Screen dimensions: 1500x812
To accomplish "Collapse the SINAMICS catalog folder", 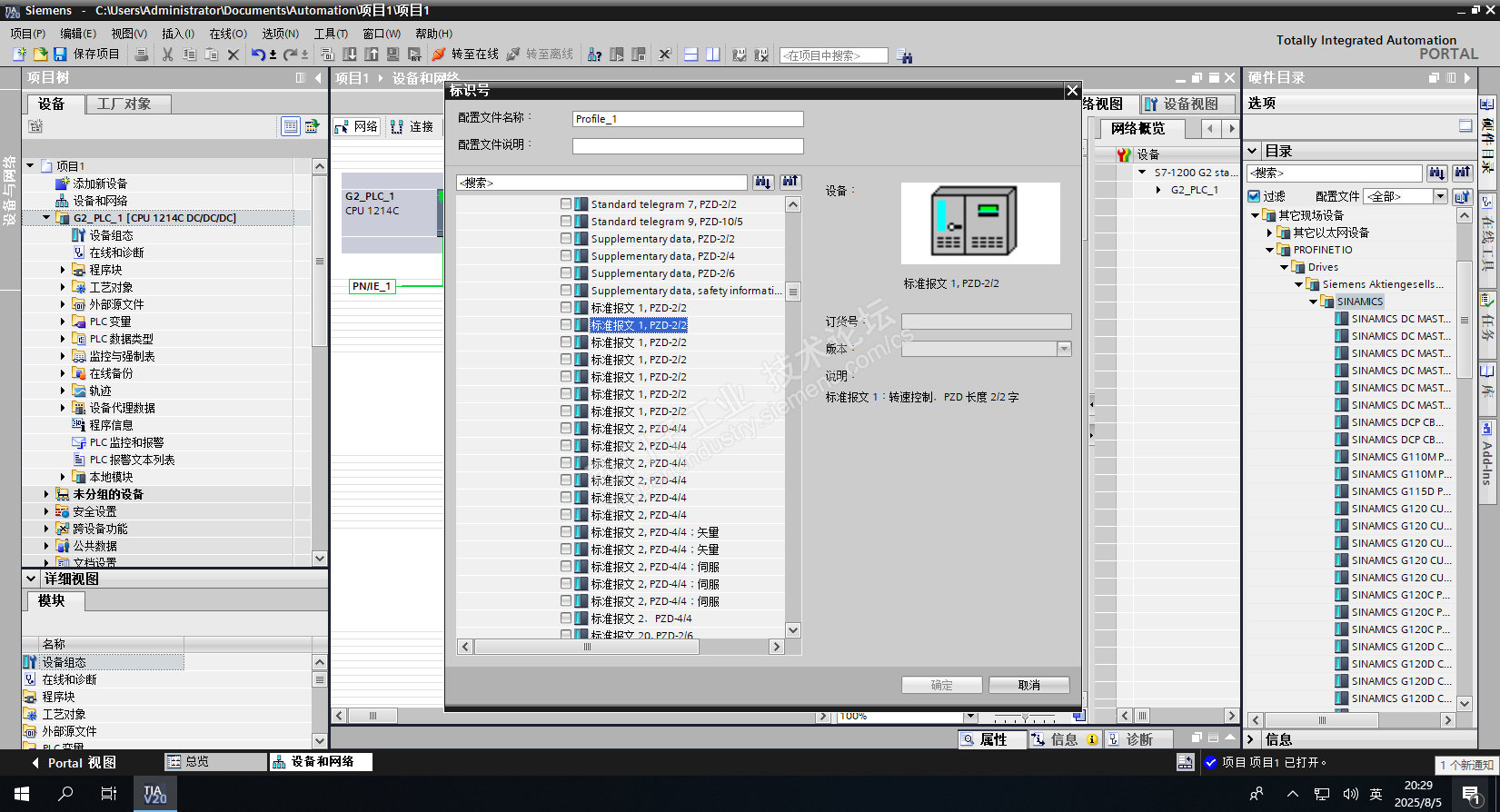I will (x=1313, y=302).
